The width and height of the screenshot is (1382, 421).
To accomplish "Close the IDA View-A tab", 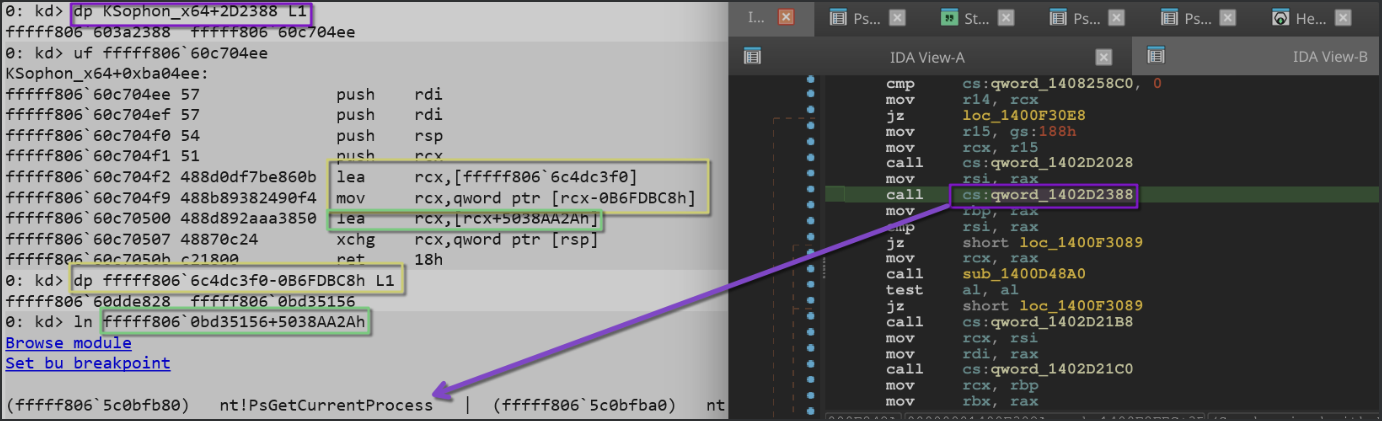I will (1104, 57).
